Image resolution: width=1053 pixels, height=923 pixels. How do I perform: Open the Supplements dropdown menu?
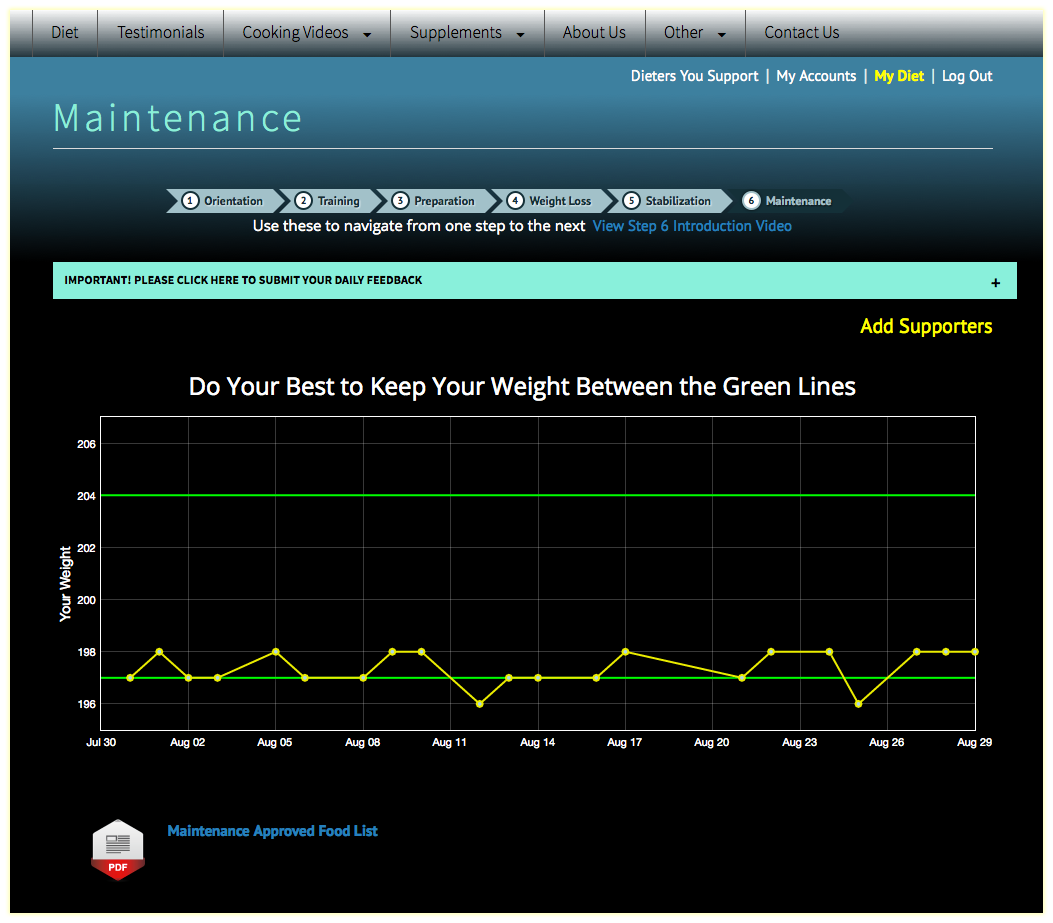pyautogui.click(x=466, y=33)
